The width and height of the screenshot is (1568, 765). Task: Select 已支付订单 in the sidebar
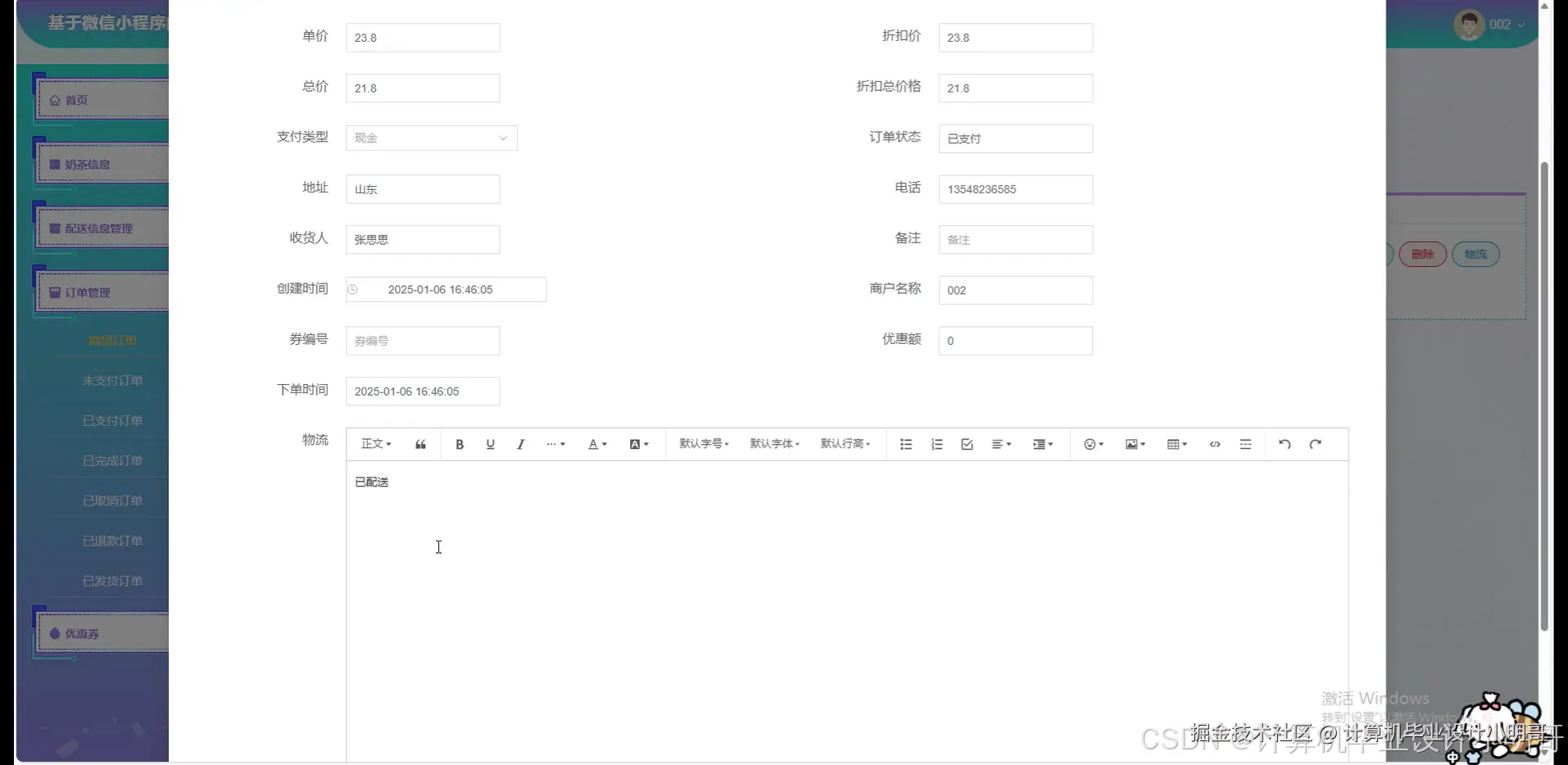[112, 420]
